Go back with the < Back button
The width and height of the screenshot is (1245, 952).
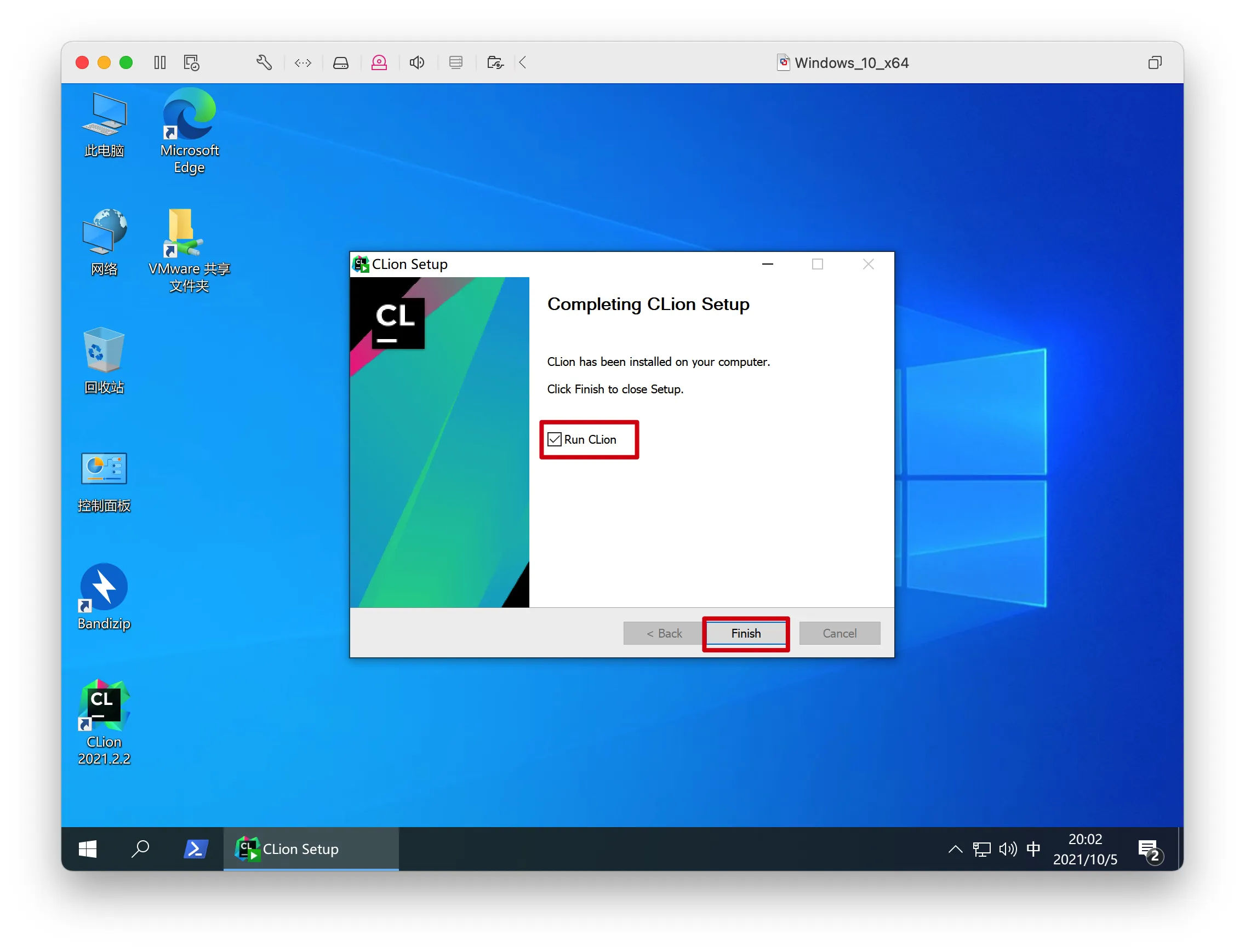pyautogui.click(x=664, y=634)
